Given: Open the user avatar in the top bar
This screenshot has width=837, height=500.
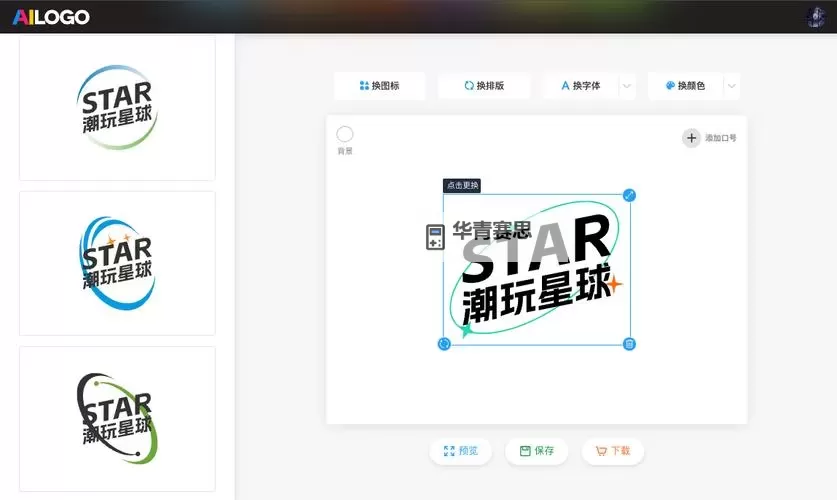Looking at the screenshot, I should (x=815, y=16).
